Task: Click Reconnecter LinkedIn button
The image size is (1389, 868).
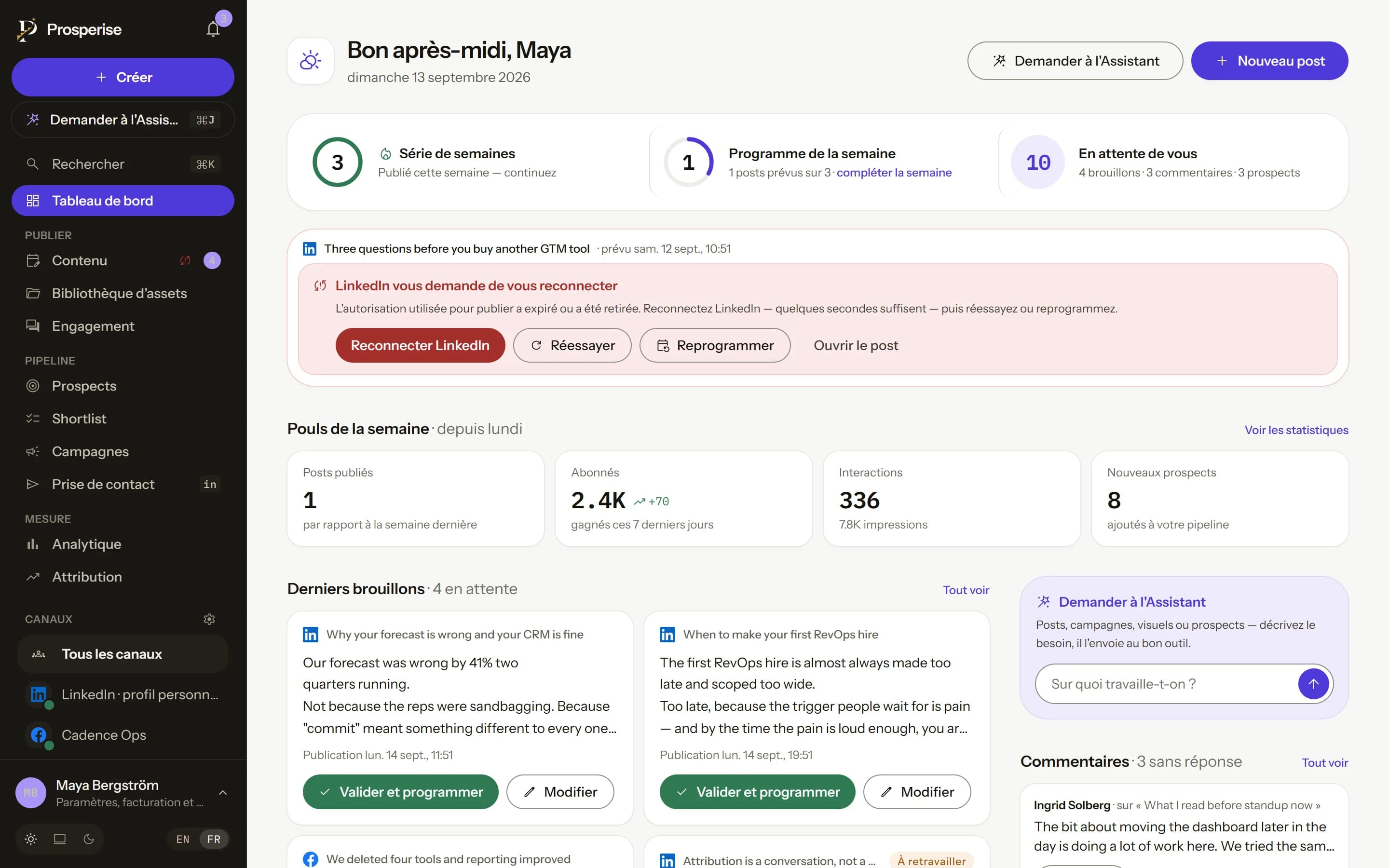Action: point(420,345)
